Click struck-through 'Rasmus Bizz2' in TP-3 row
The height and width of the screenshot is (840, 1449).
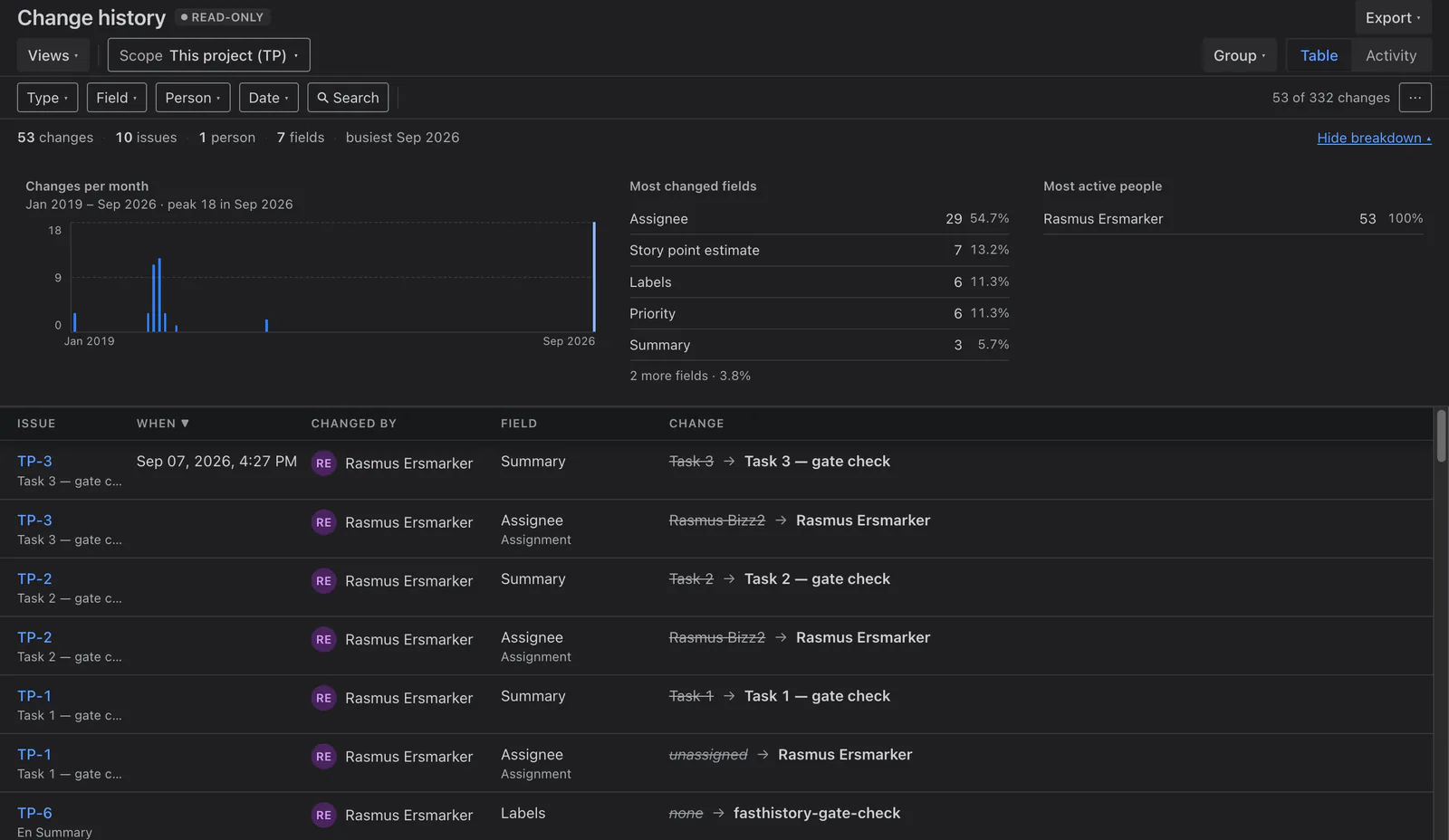pos(717,520)
